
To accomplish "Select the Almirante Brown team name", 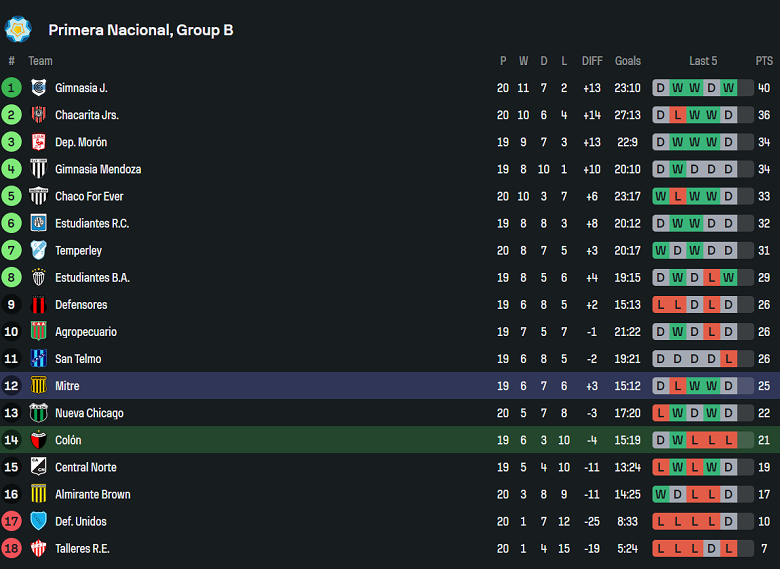I will click(92, 494).
